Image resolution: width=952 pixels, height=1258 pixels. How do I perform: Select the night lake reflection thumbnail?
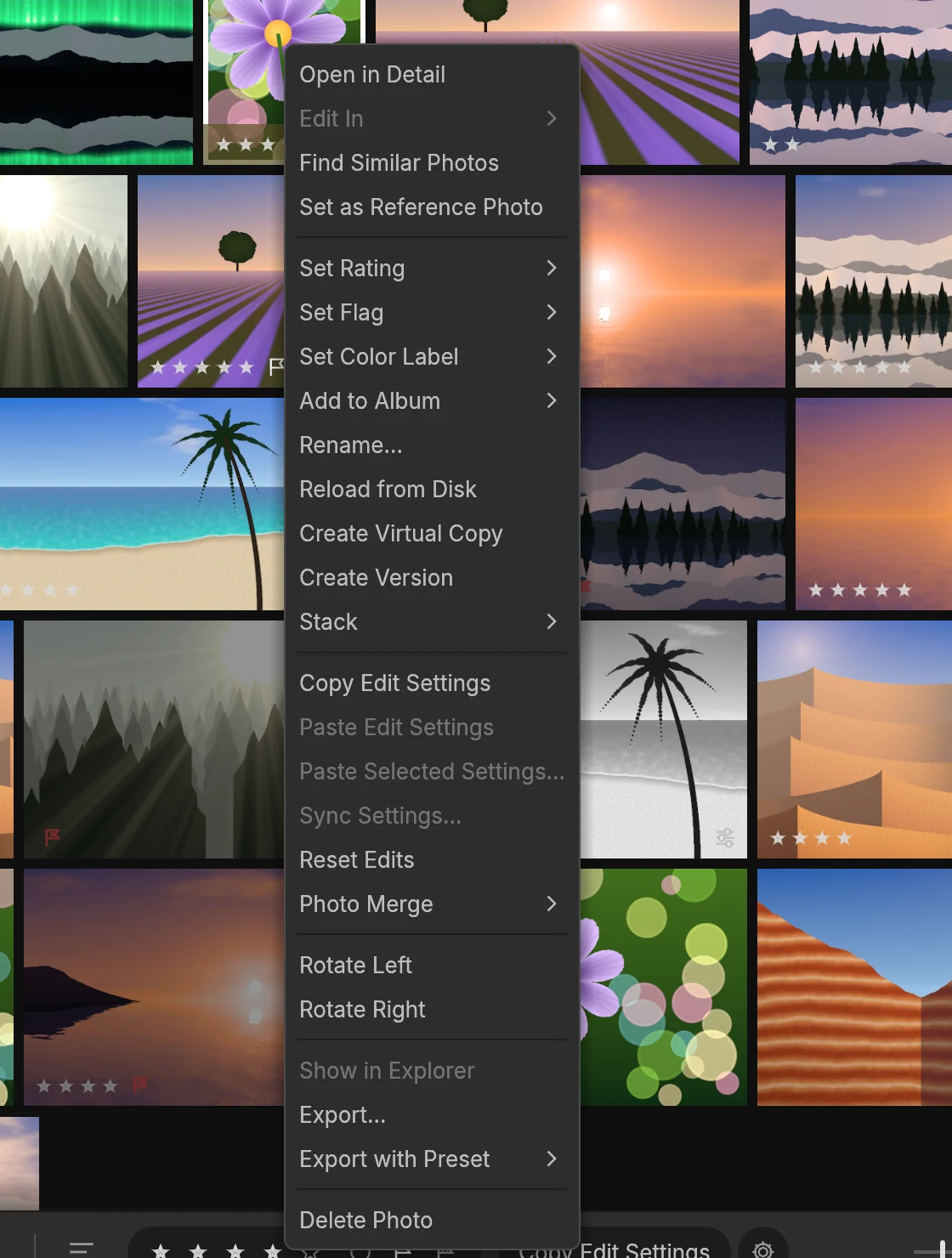pyautogui.click(x=683, y=504)
